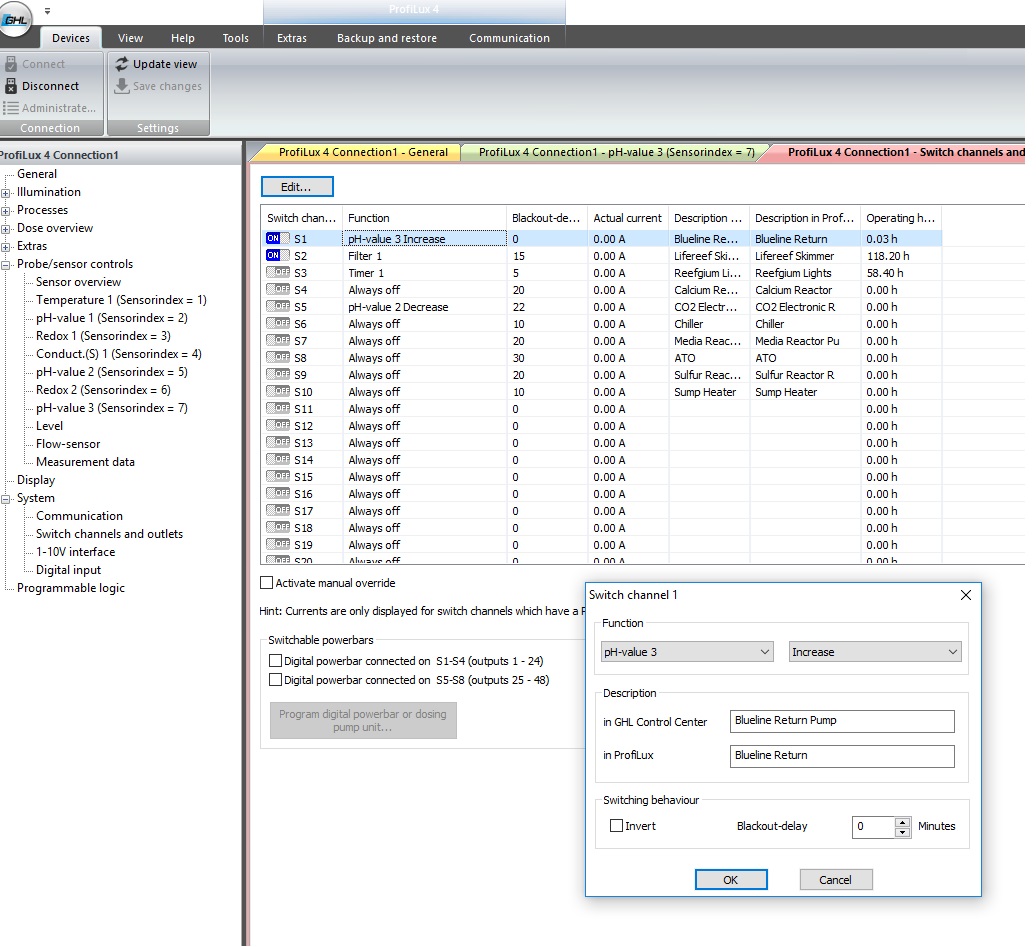
Task: Toggle the ON switch icon for S2
Action: click(x=278, y=256)
